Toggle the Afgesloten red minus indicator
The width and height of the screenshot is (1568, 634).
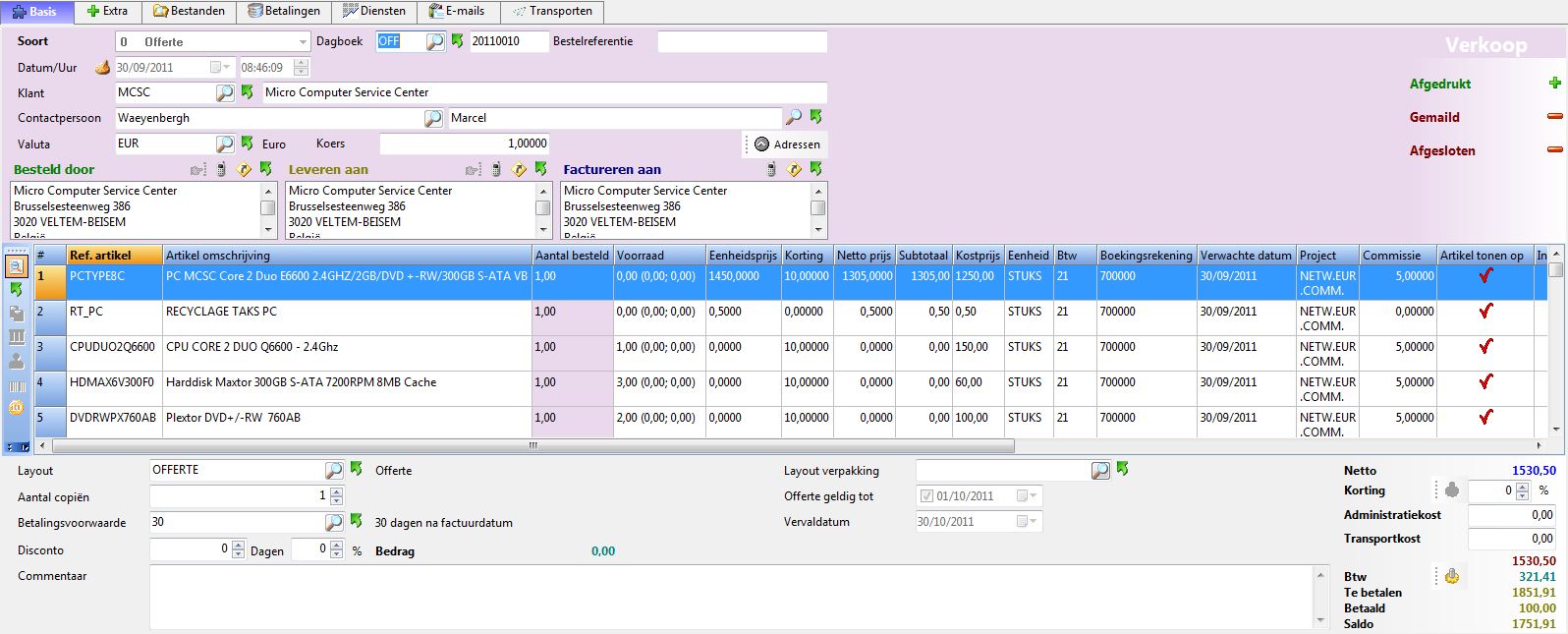click(1554, 150)
